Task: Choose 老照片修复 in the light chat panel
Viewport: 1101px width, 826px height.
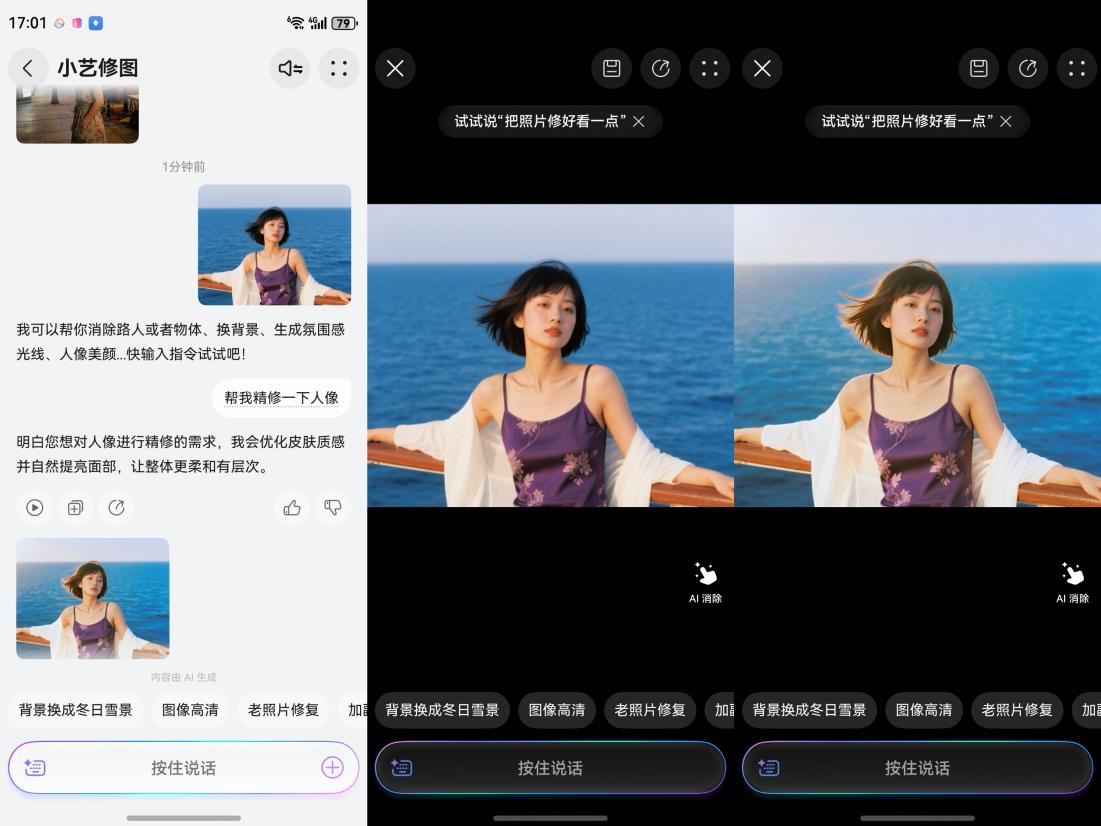Action: 283,710
